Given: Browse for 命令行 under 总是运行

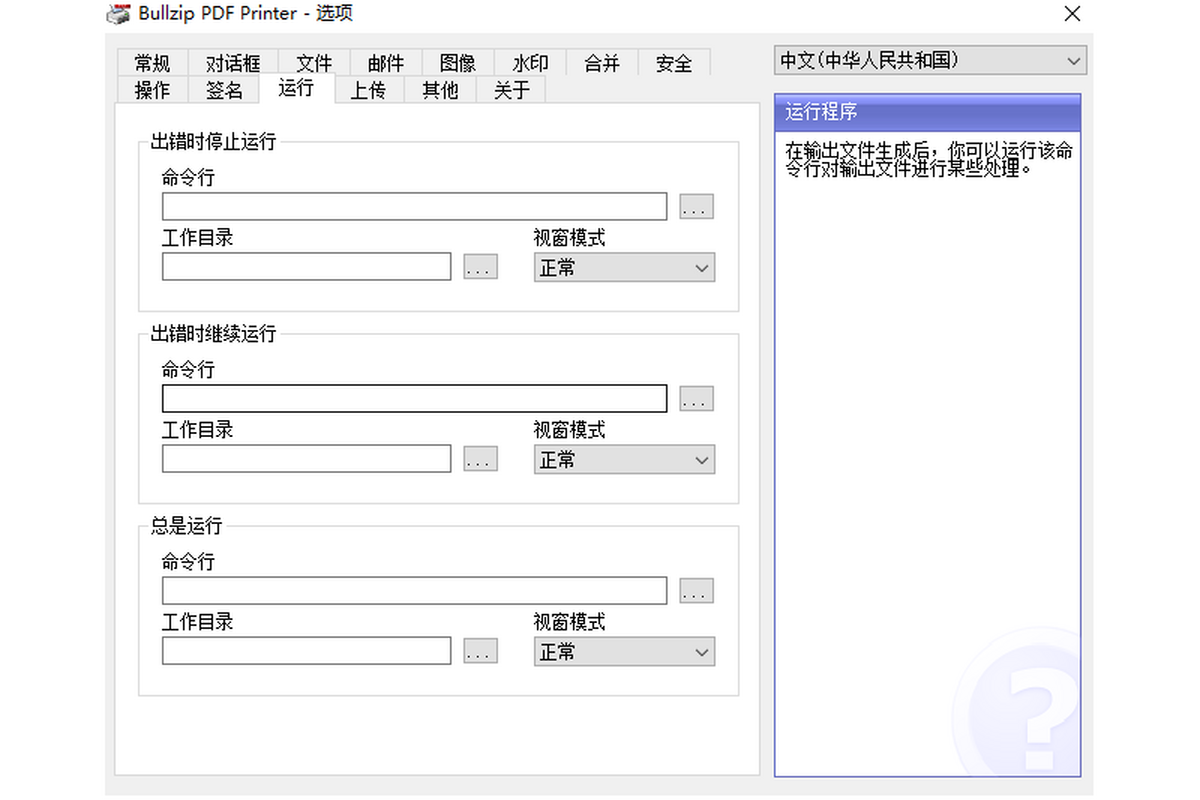Looking at the screenshot, I should click(x=696, y=591).
